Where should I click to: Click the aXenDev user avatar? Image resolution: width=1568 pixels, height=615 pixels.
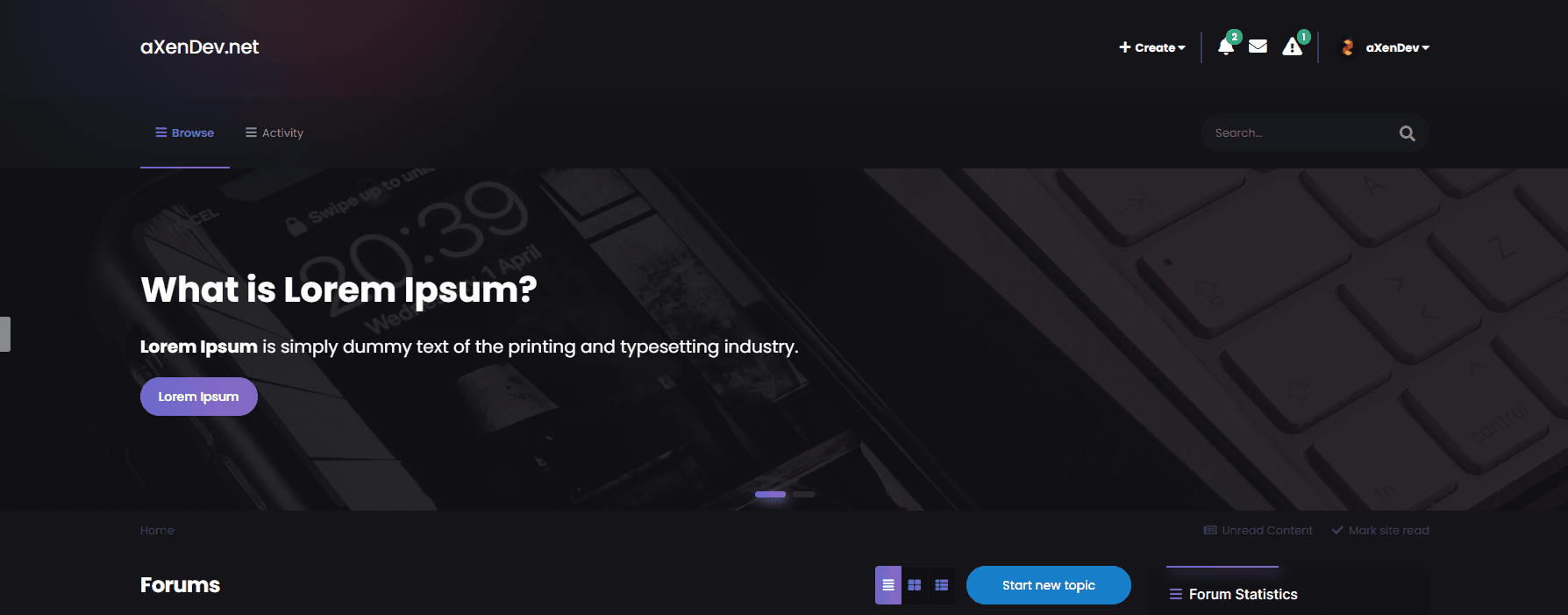[1348, 47]
